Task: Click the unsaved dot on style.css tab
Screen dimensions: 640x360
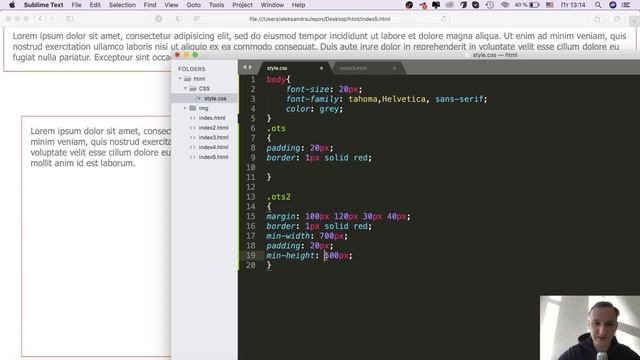Action: (321, 68)
